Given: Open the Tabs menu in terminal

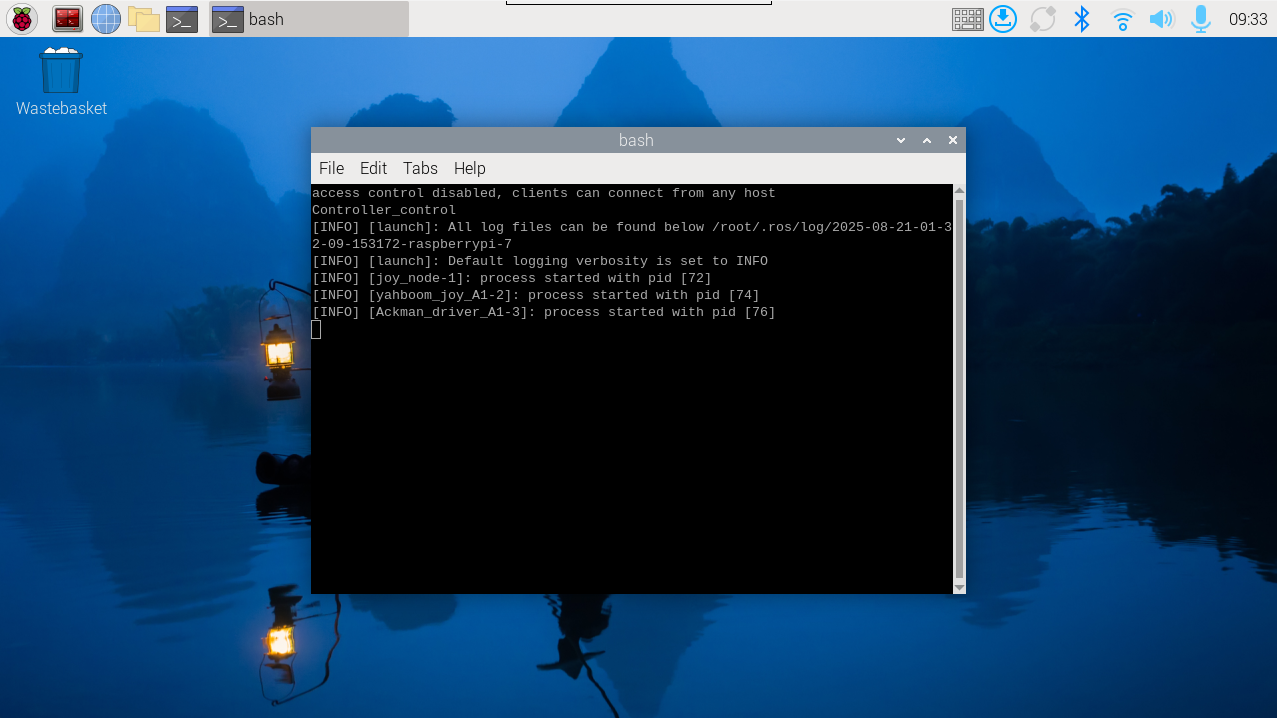Looking at the screenshot, I should click(x=420, y=168).
